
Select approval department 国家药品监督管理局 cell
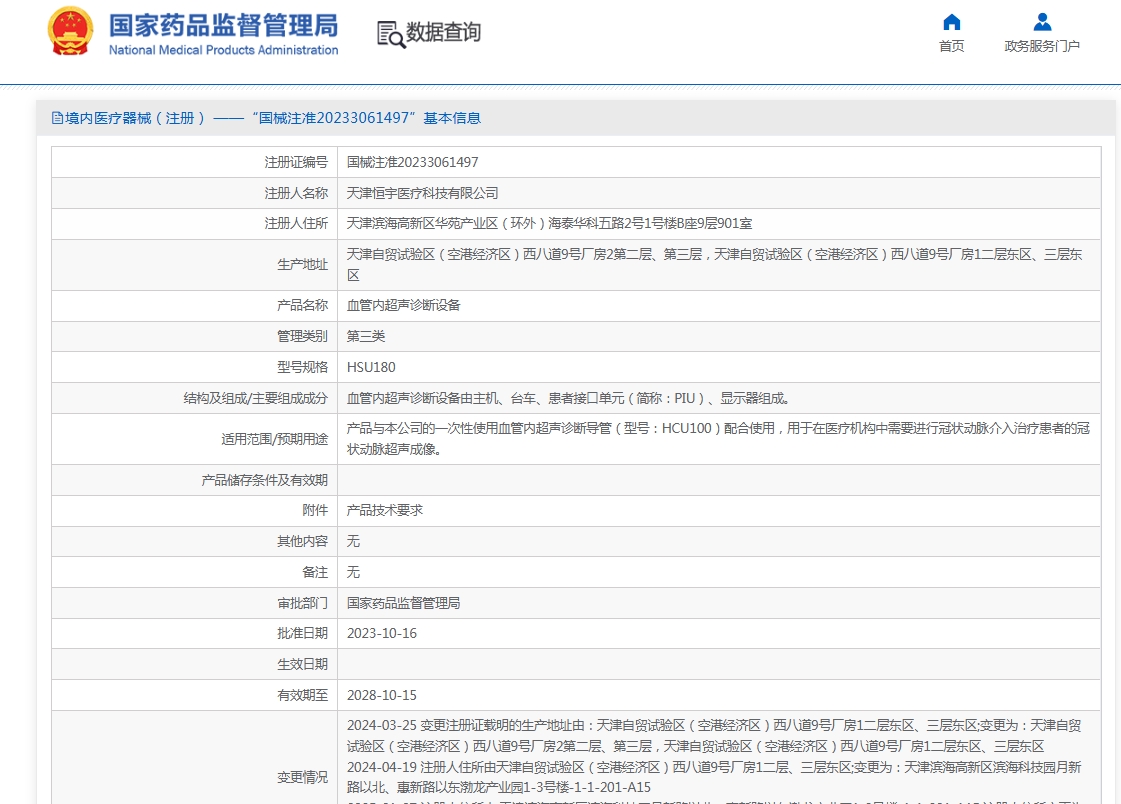[403, 603]
